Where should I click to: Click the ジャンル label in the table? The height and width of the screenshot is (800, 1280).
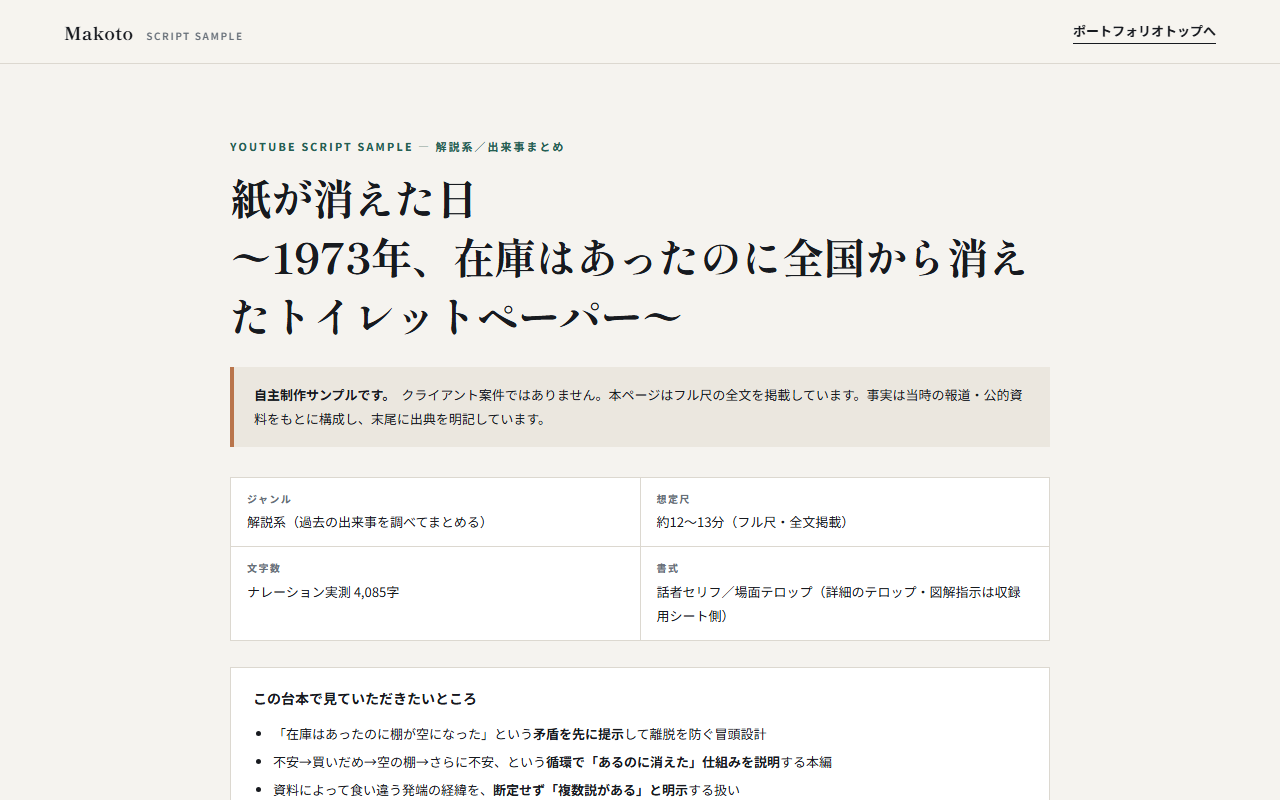click(x=269, y=499)
